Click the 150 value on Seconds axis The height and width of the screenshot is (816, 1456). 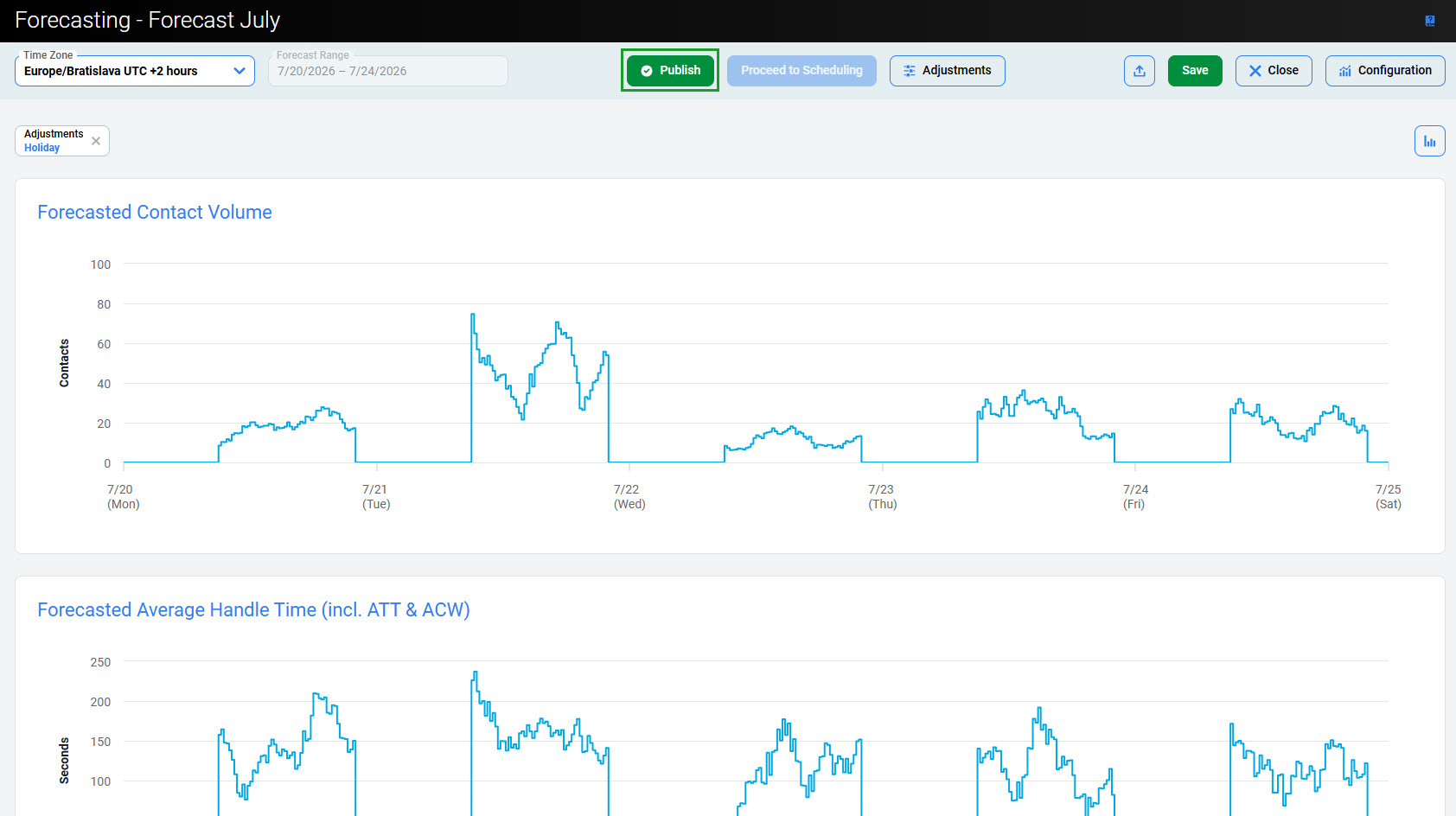pyautogui.click(x=100, y=742)
